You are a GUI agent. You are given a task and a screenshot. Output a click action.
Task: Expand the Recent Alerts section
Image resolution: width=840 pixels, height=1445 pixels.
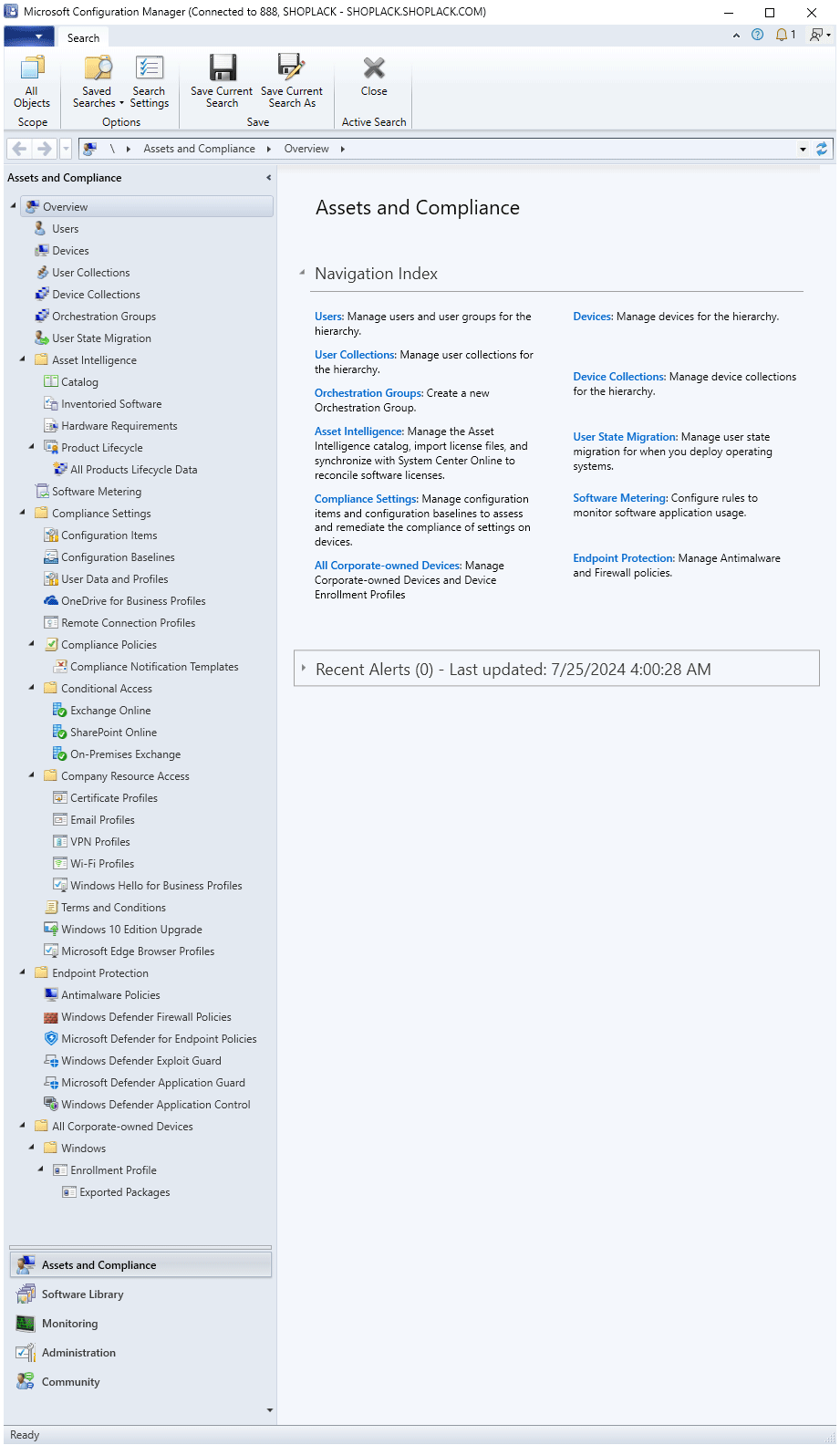coord(304,669)
